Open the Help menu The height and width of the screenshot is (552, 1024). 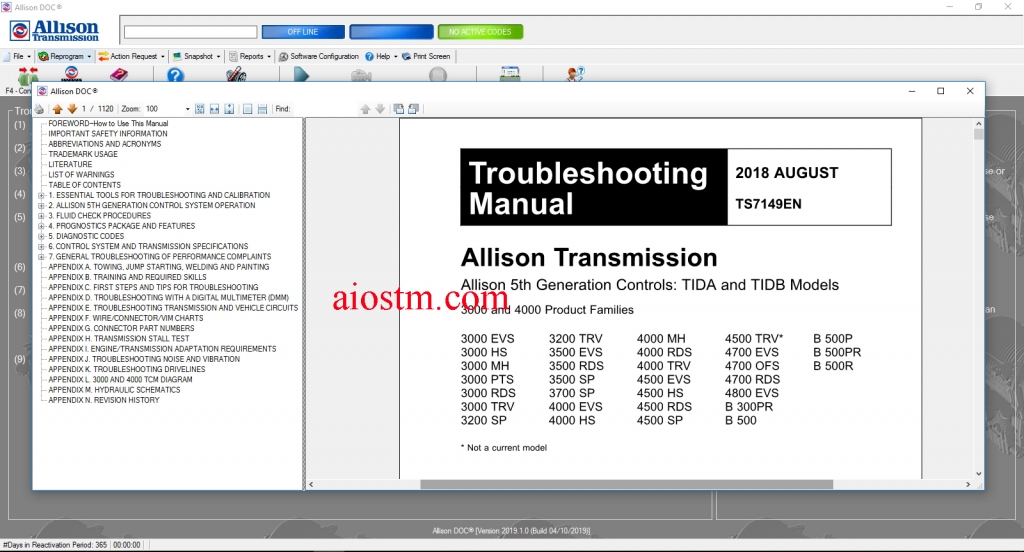381,56
